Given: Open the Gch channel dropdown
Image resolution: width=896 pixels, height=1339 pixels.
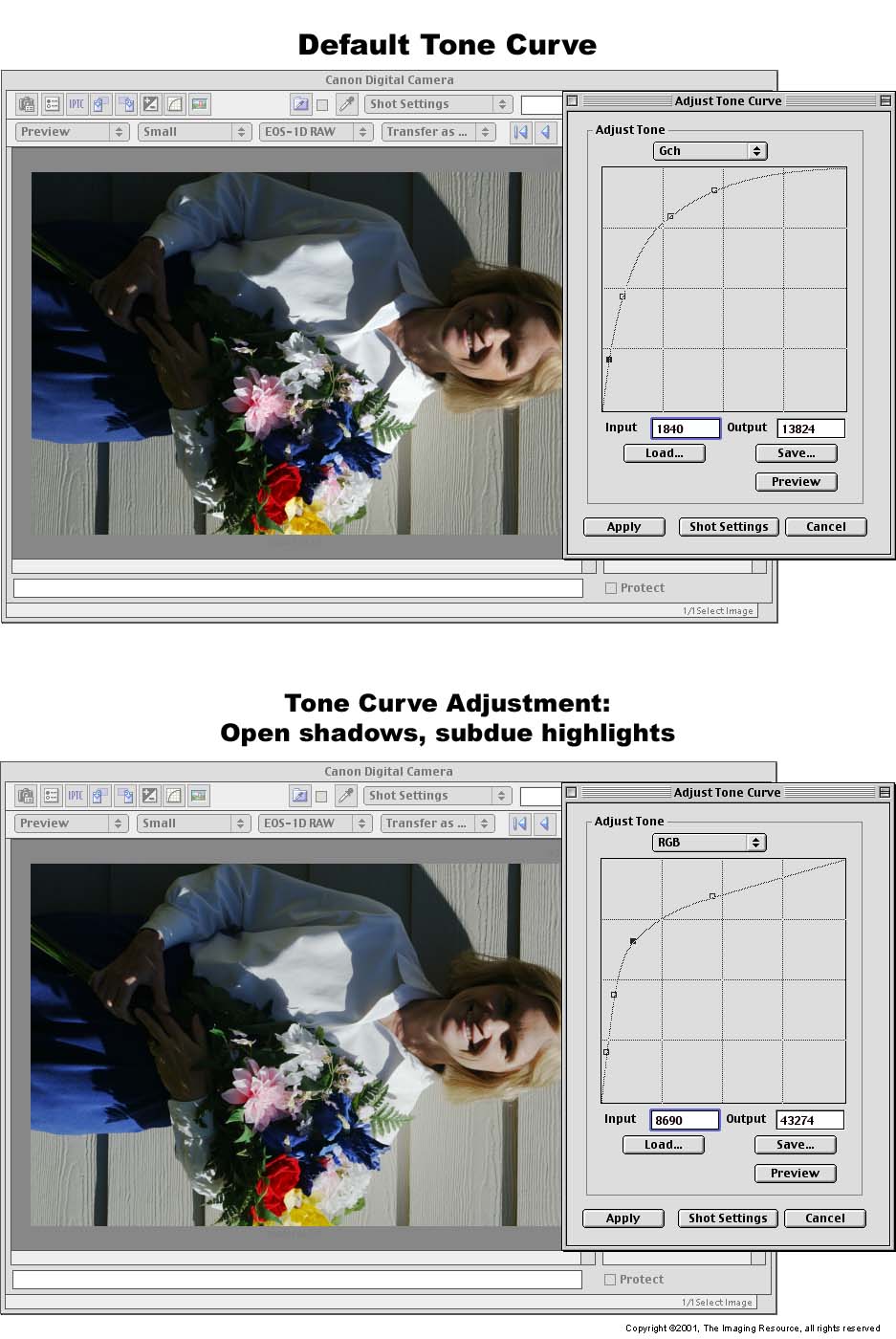Looking at the screenshot, I should 710,151.
